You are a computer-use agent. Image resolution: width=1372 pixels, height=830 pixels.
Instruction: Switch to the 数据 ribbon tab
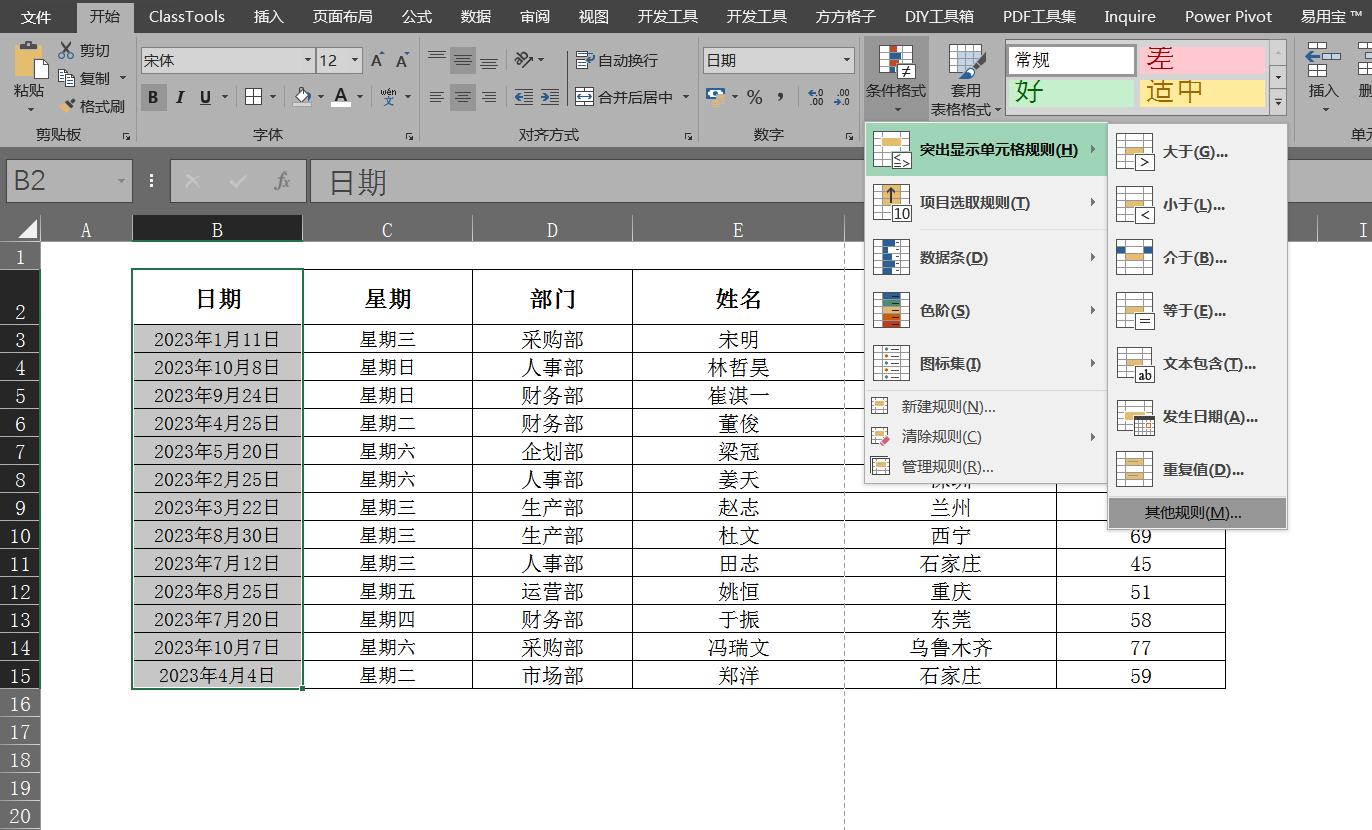click(475, 16)
